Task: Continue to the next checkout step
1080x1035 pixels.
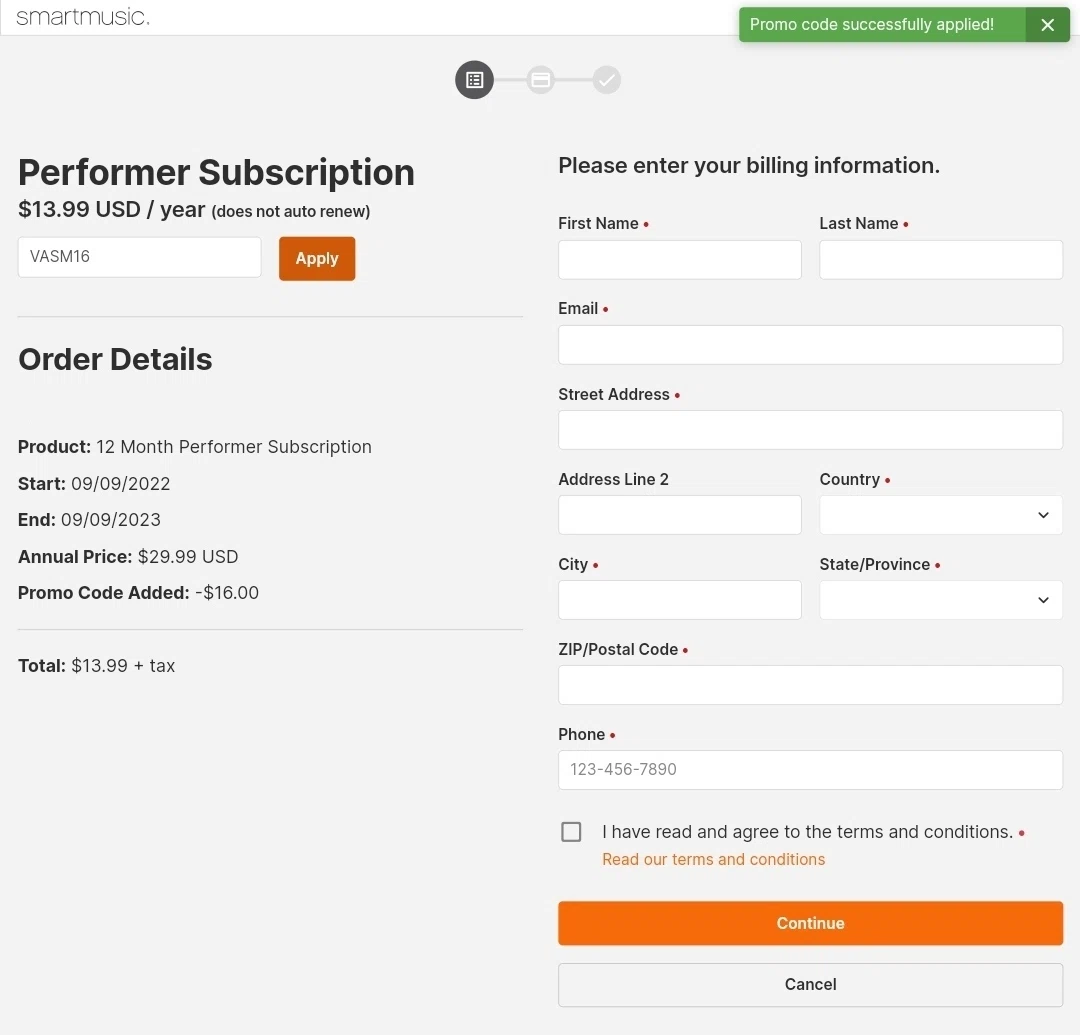Action: pos(811,923)
